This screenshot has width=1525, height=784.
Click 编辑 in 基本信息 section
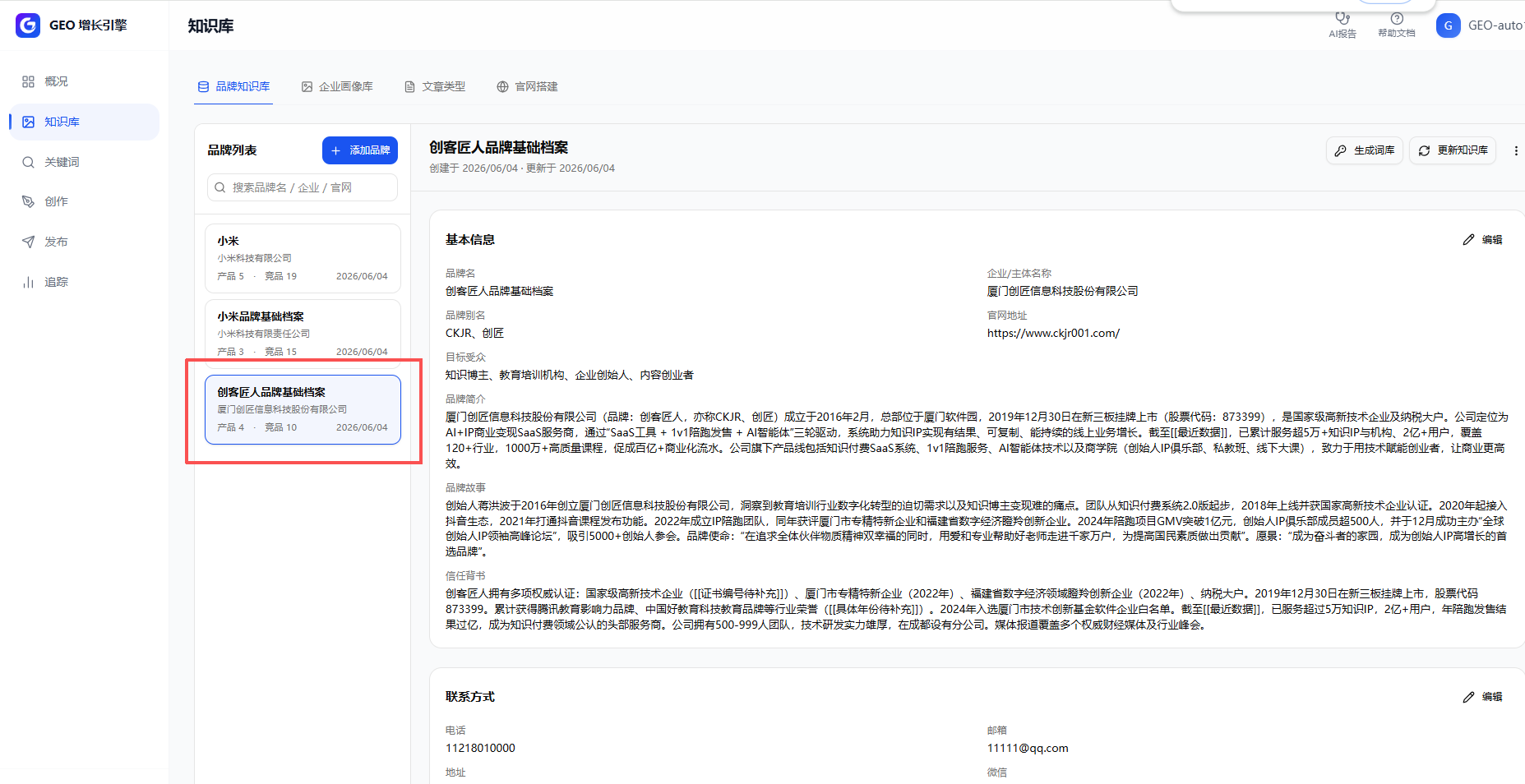pos(1482,240)
